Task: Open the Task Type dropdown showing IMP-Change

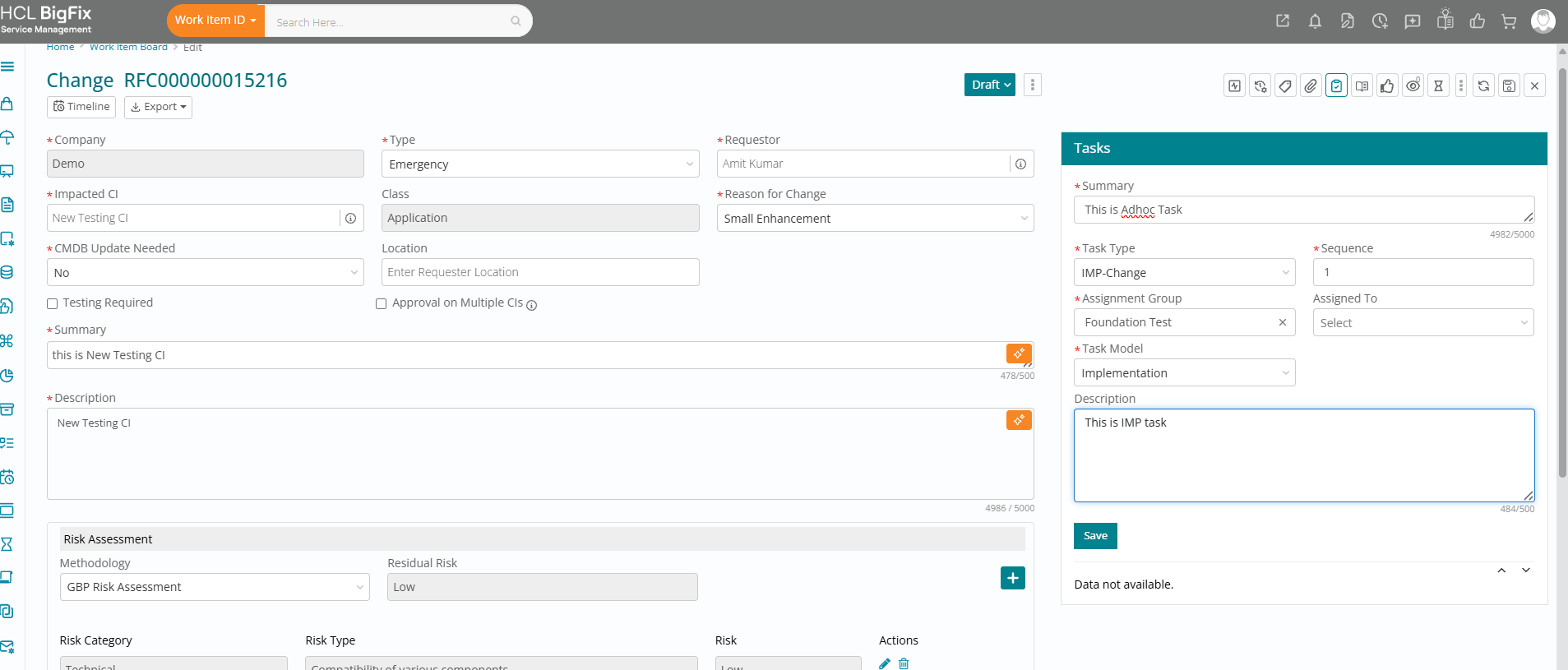Action: click(1184, 273)
